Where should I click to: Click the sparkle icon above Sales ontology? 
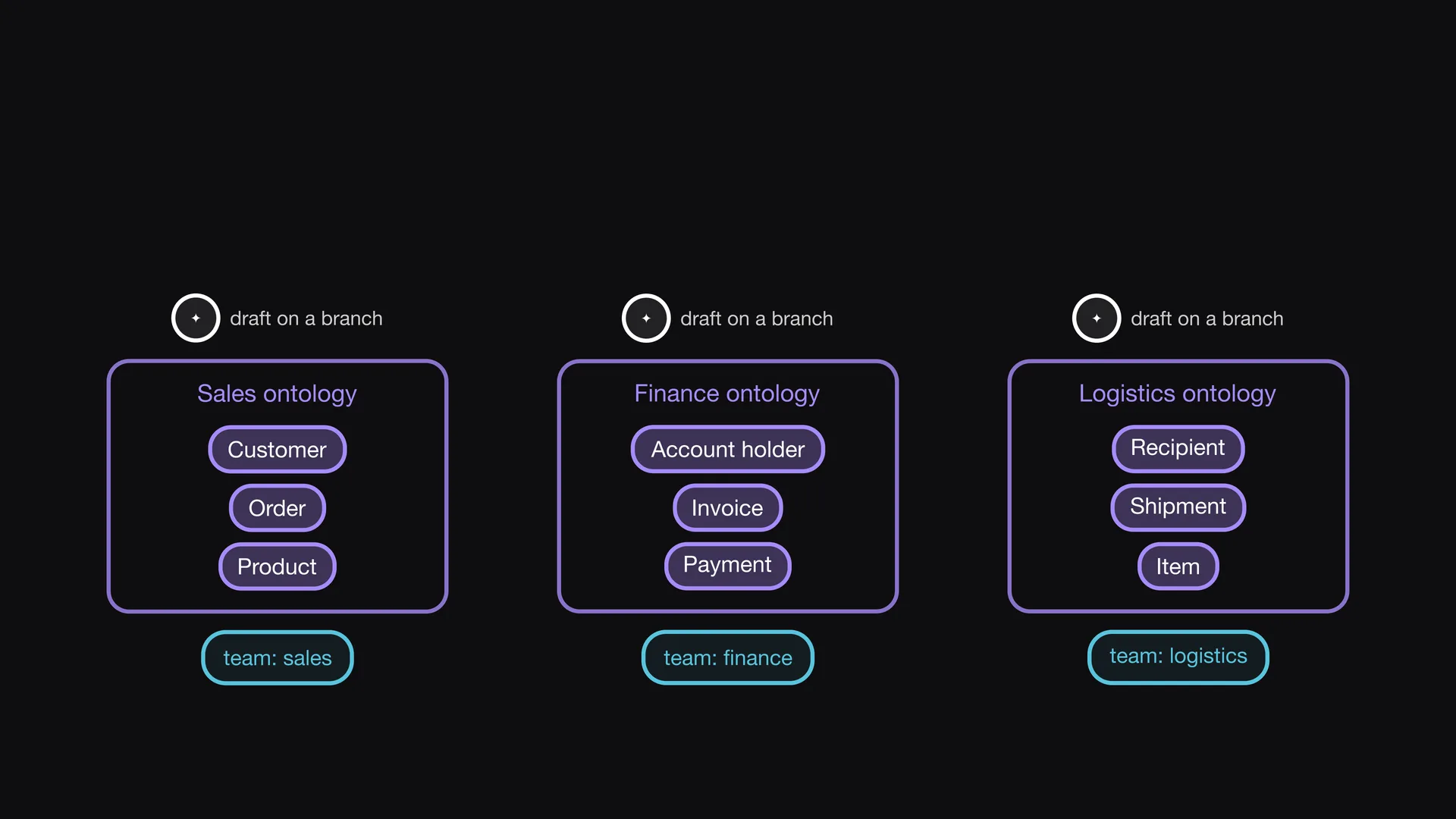click(x=196, y=318)
